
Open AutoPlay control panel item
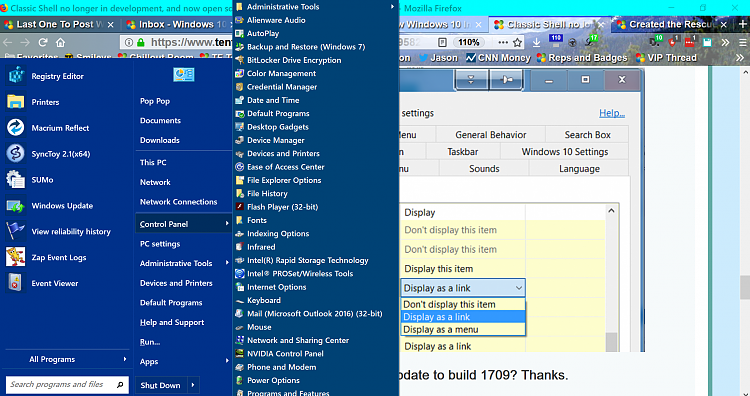[x=263, y=33]
